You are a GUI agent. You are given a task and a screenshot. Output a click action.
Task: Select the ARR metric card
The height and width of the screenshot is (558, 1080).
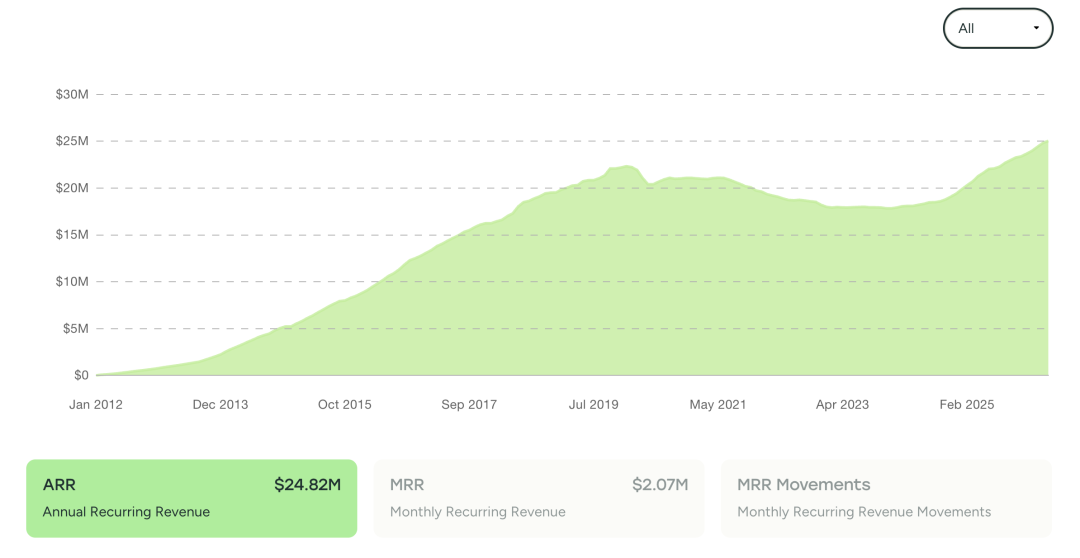(x=191, y=498)
